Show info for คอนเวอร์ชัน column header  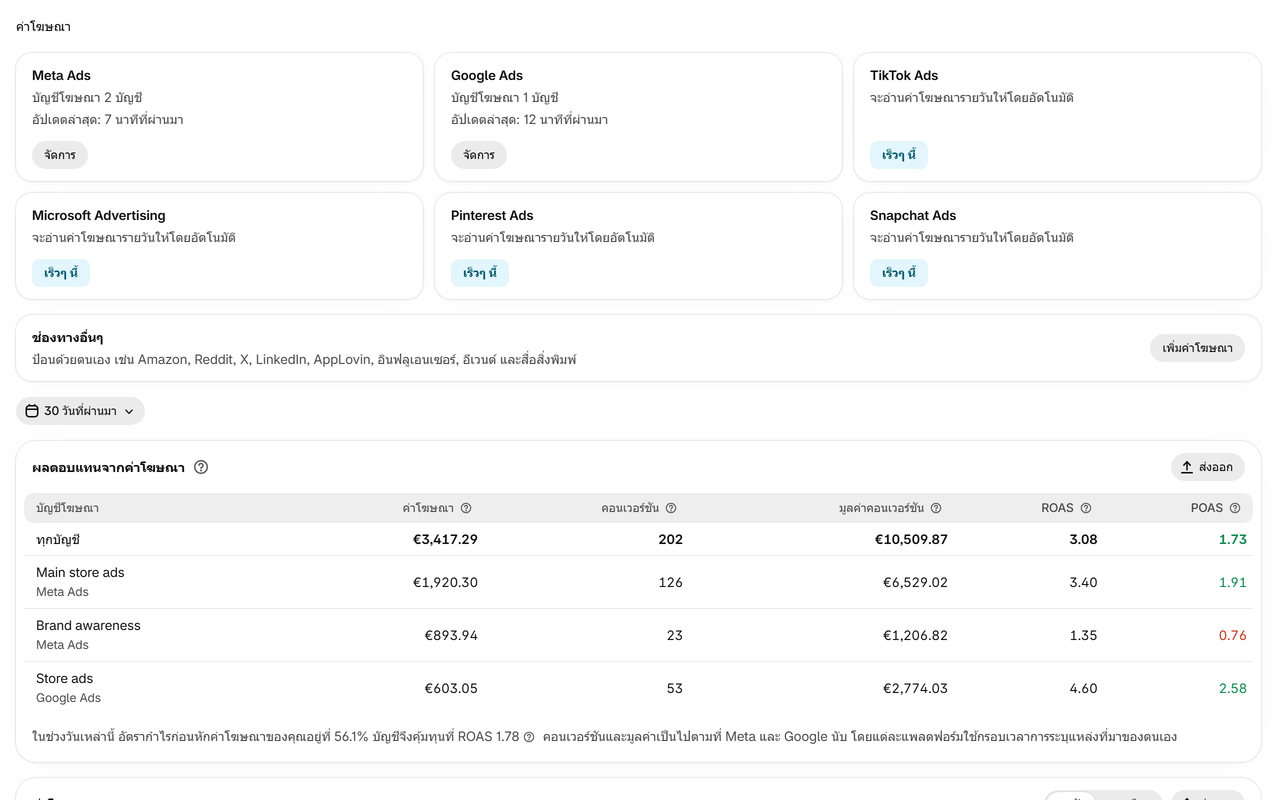point(671,508)
